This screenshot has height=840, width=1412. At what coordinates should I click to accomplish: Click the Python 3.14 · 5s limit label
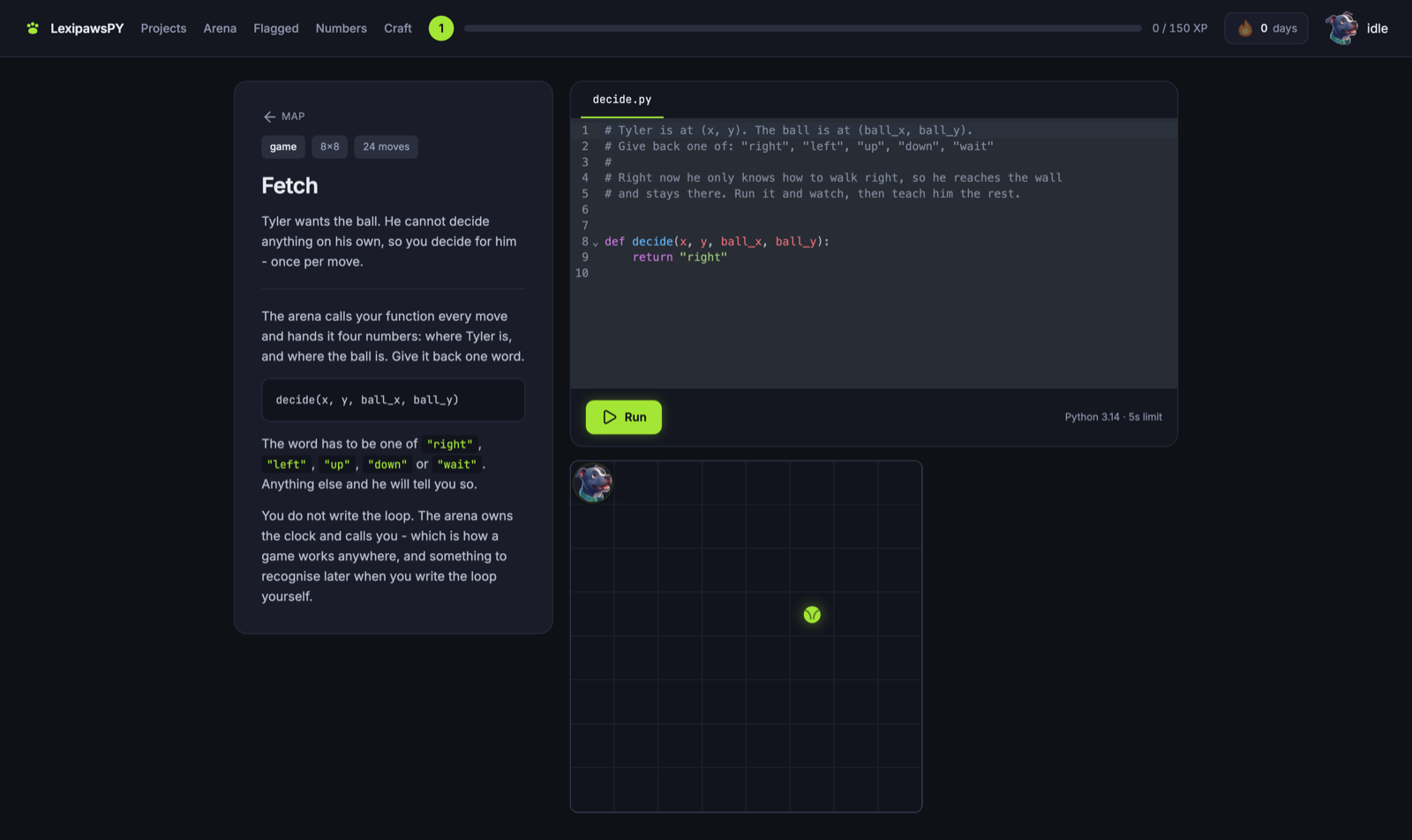pyautogui.click(x=1113, y=417)
